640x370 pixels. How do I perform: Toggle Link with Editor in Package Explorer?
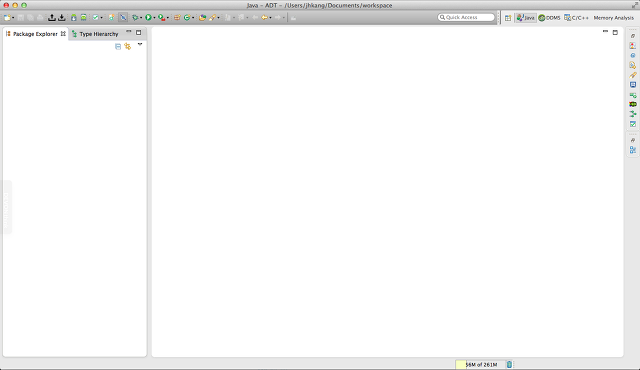click(x=128, y=47)
